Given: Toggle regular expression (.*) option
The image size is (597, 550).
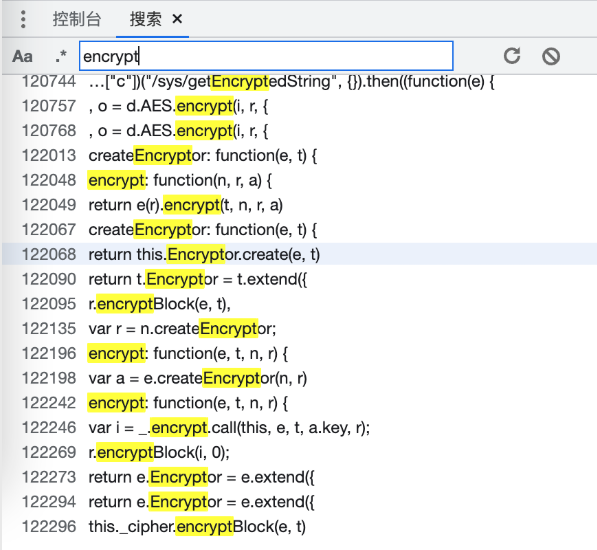Looking at the screenshot, I should (x=61, y=56).
